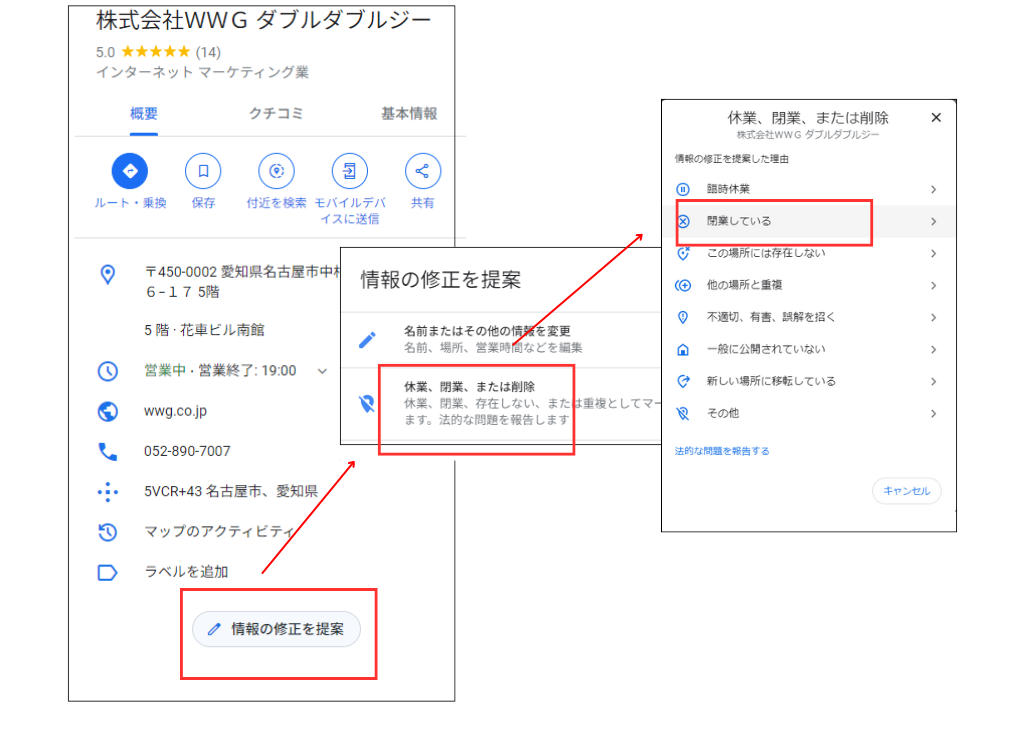
Task: Save the listing with the 保存 bookmark icon
Action: pyautogui.click(x=203, y=171)
